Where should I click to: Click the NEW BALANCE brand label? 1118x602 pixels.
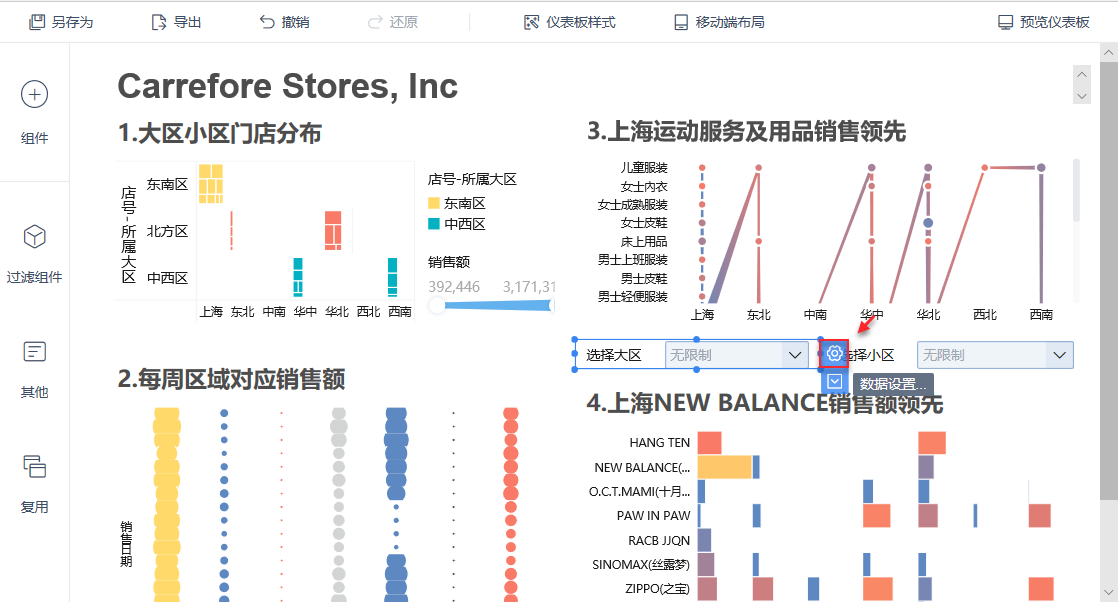point(642,468)
